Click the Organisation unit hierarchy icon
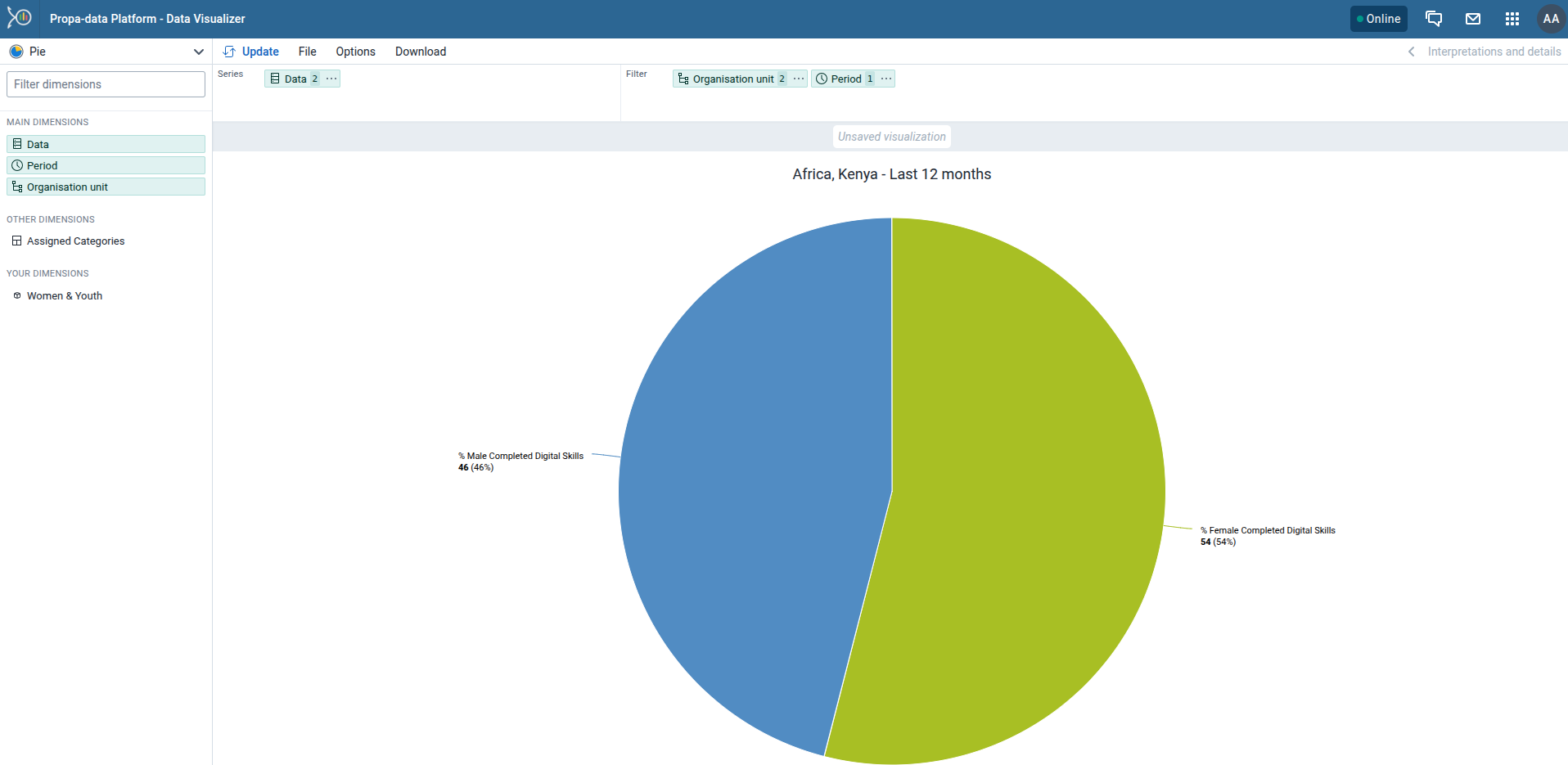 coord(16,187)
